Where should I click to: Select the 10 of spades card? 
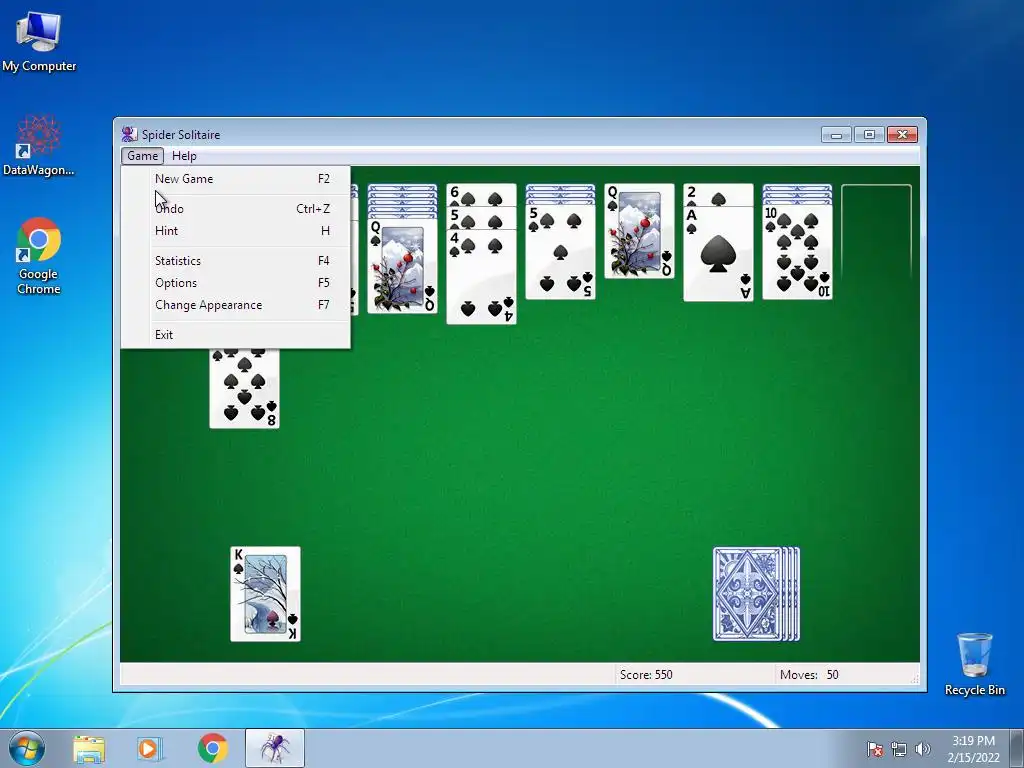pos(797,252)
